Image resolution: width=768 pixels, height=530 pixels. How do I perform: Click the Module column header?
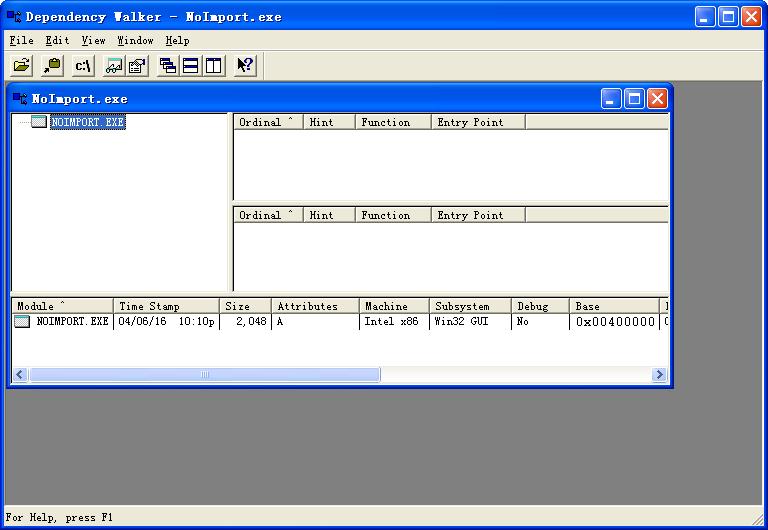[62, 306]
